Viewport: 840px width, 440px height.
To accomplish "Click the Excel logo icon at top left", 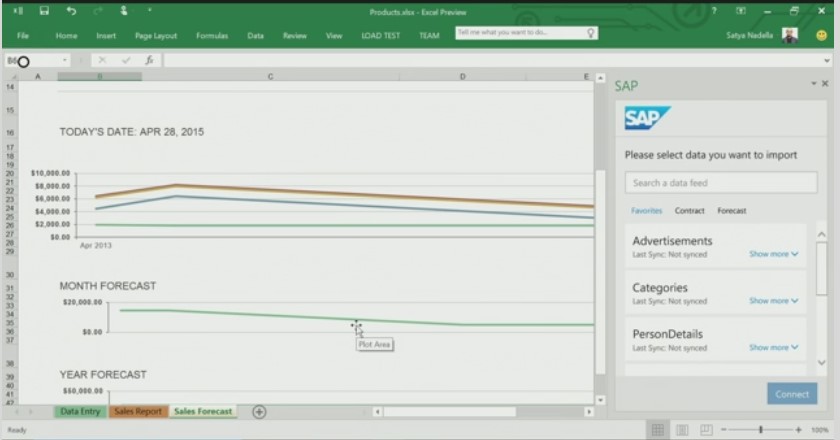I will click(18, 11).
